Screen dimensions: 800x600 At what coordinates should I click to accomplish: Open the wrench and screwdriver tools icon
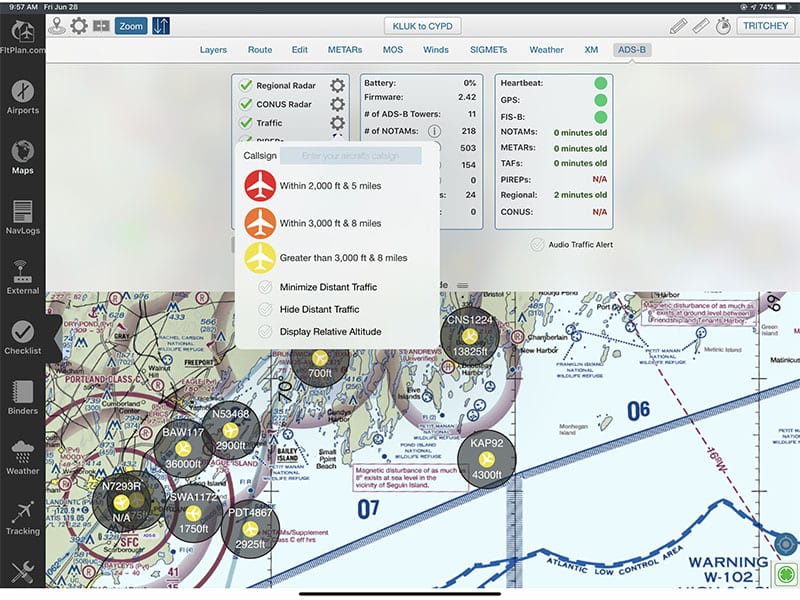click(22, 572)
